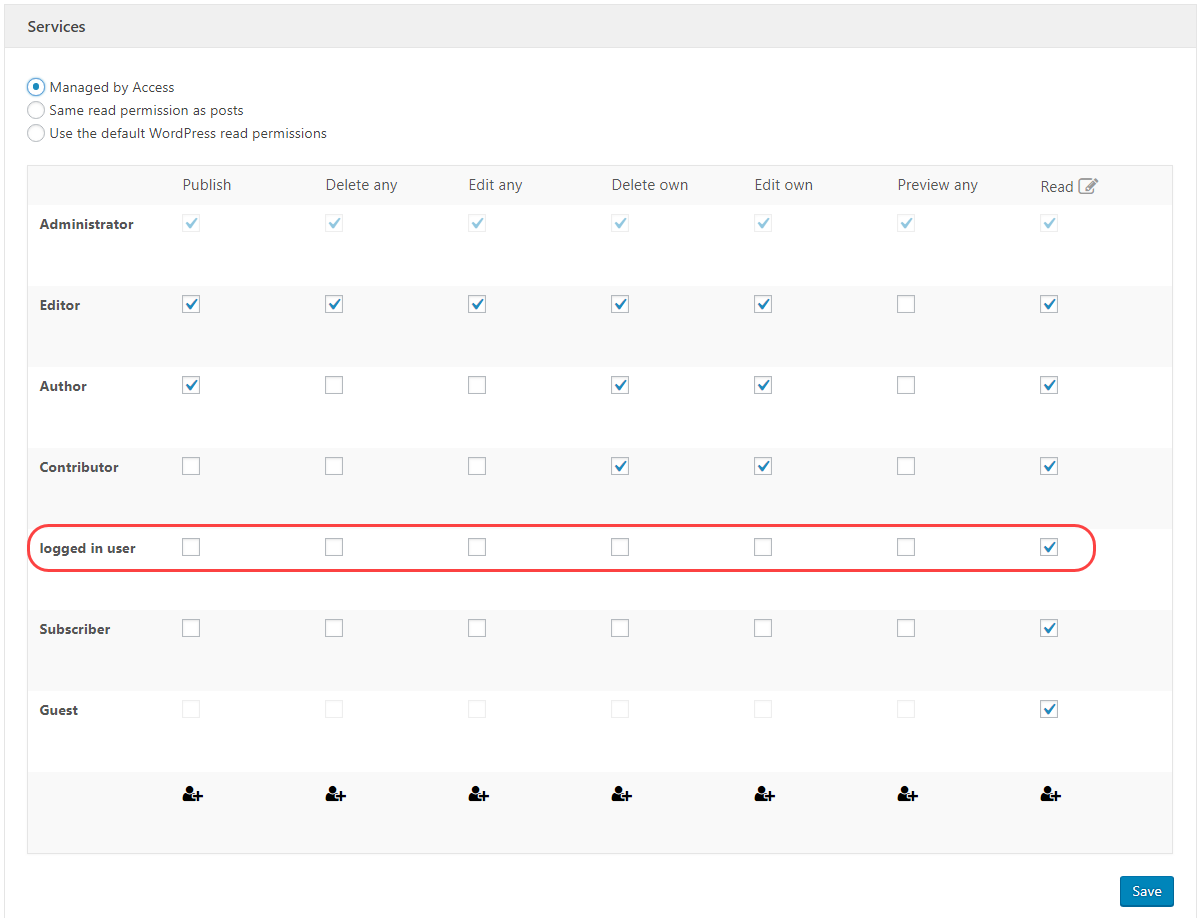Enable Preview any for Contributor
The image size is (1200, 918).
tap(906, 466)
